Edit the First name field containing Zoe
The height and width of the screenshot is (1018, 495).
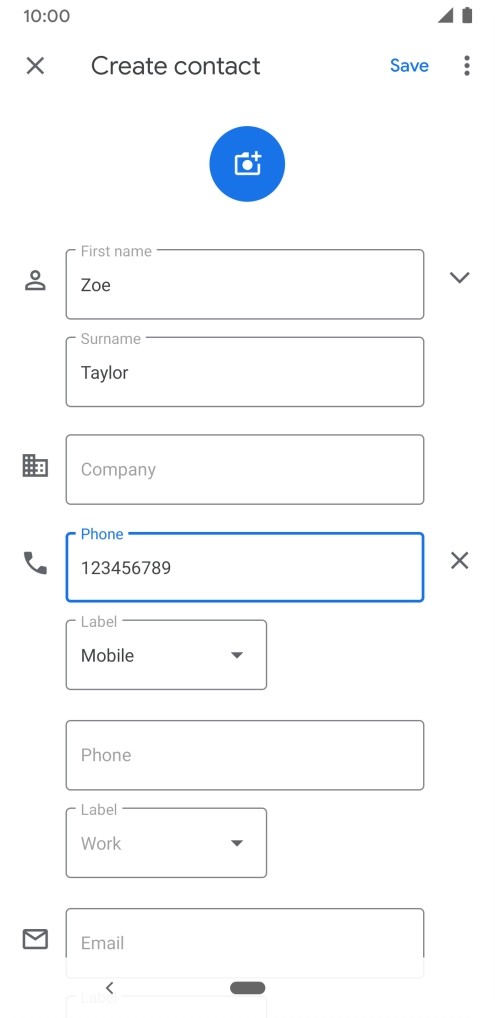pos(245,284)
